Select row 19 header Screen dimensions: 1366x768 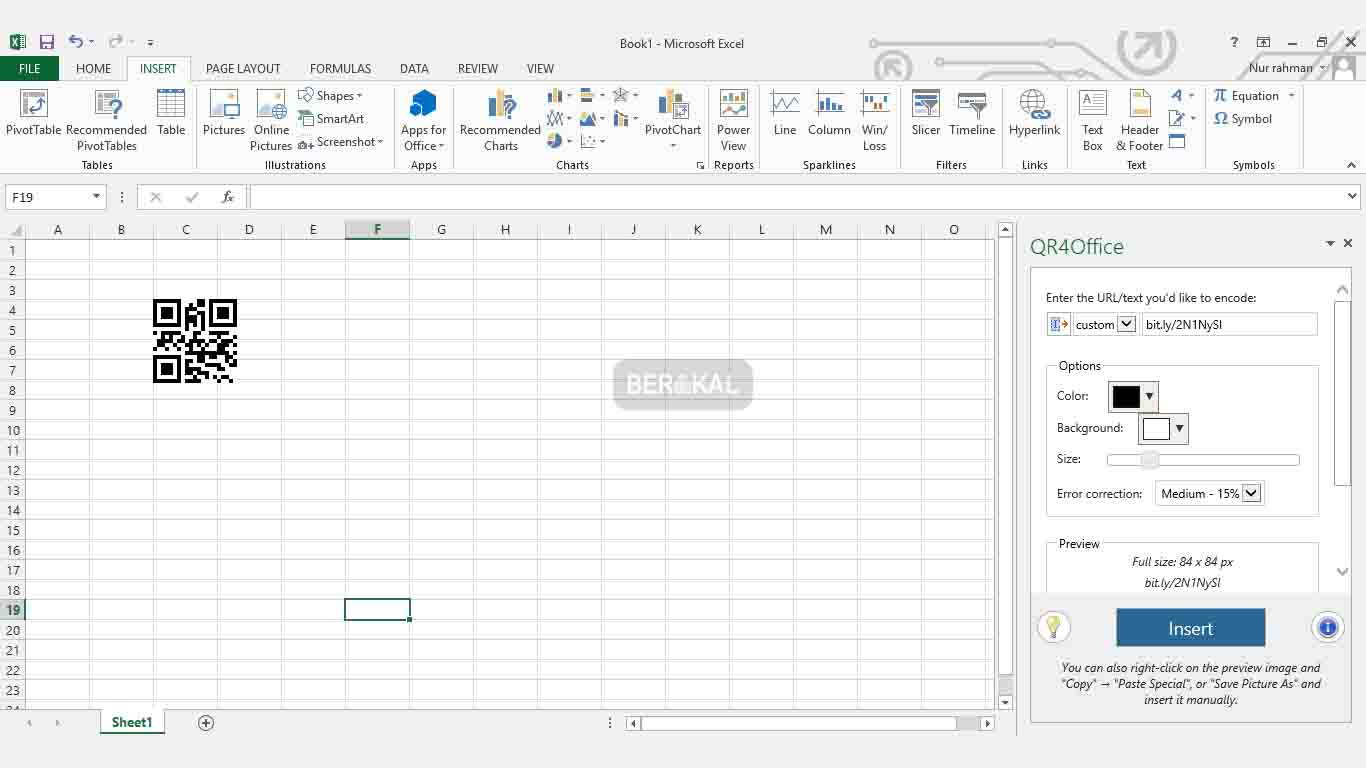13,610
